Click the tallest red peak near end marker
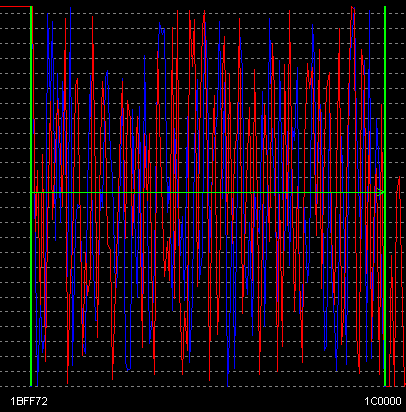 pyautogui.click(x=353, y=8)
